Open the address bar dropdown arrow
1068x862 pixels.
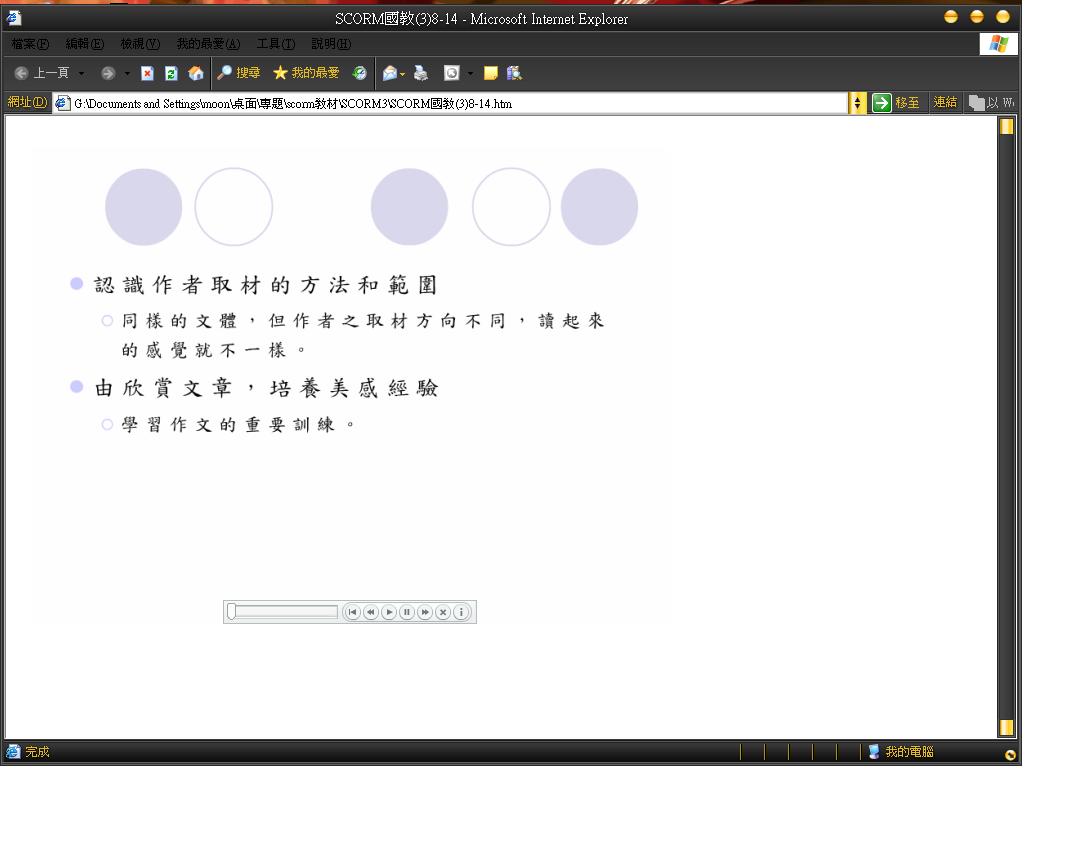coord(857,103)
